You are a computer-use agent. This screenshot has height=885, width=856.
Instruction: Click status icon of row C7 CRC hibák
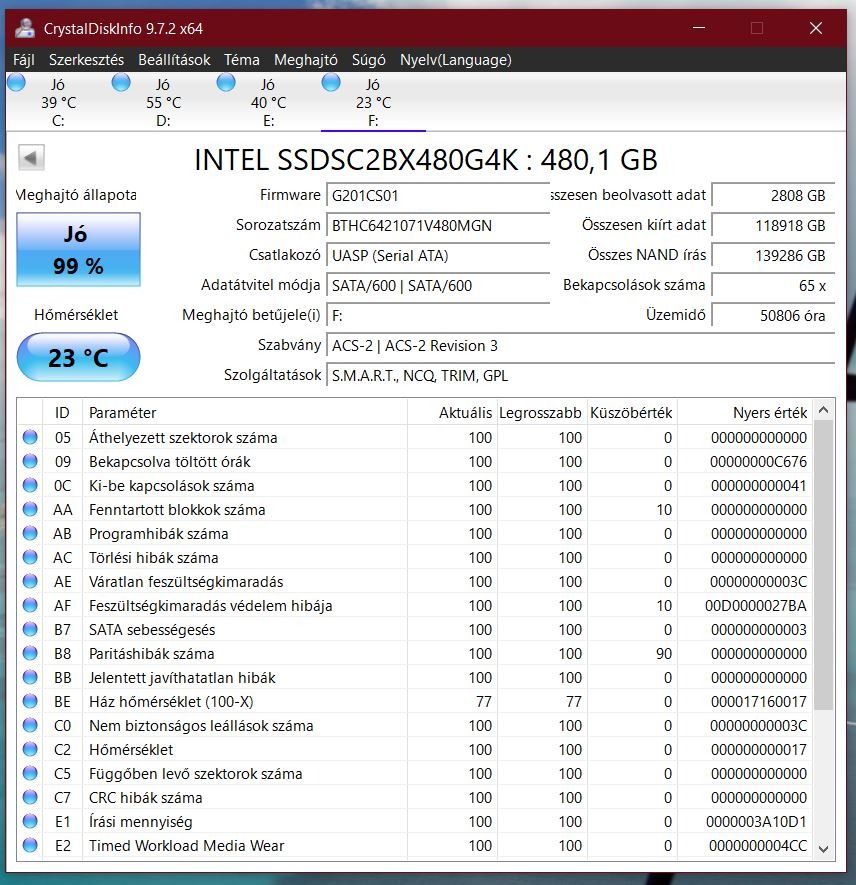(x=30, y=797)
